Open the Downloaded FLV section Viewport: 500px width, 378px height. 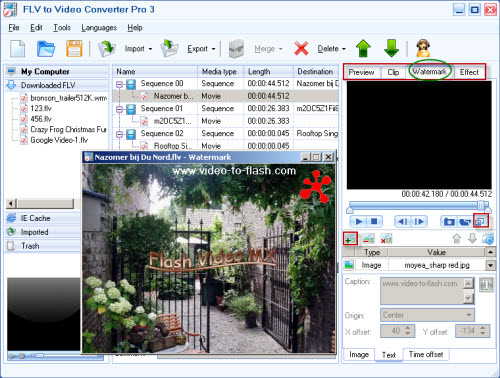(x=57, y=85)
